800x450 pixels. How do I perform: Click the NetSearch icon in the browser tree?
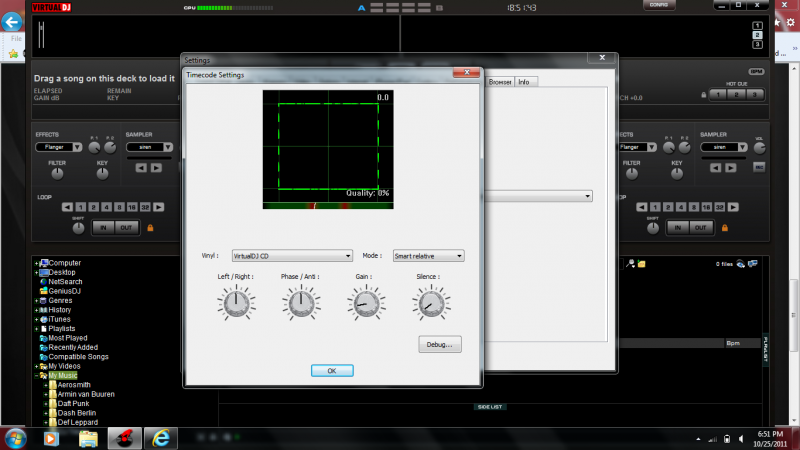coord(42,282)
